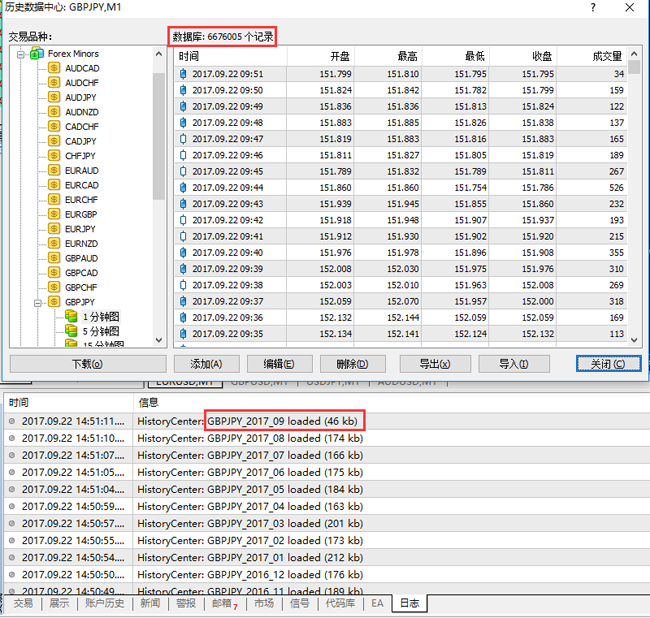
Task: Switch to the 展示 terminal tab
Action: (59, 603)
